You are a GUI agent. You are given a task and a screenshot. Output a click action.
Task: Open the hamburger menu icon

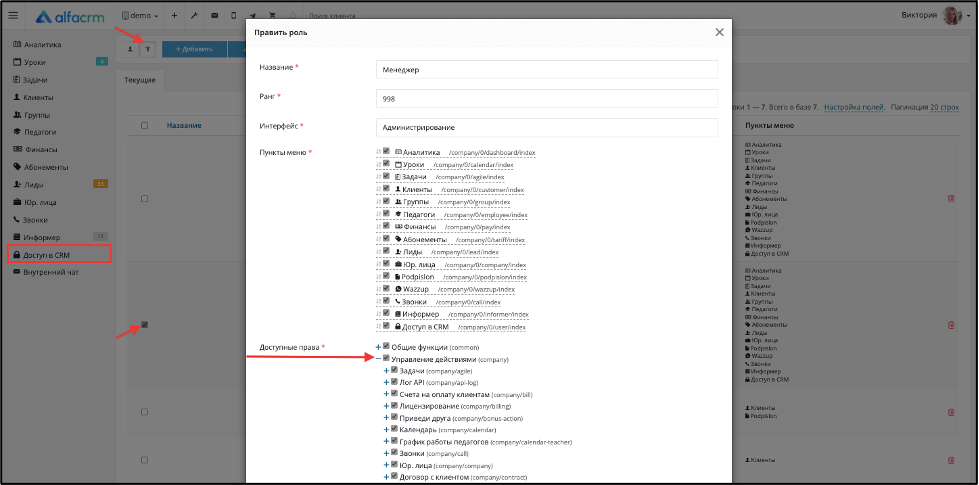click(12, 16)
